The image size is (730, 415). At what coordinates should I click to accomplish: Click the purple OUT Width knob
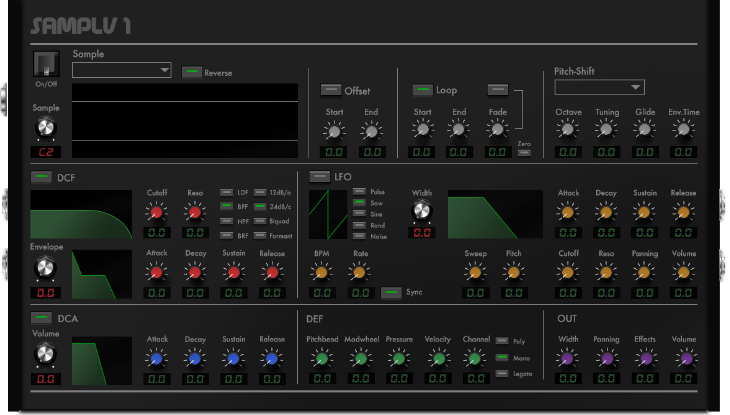coord(568,359)
